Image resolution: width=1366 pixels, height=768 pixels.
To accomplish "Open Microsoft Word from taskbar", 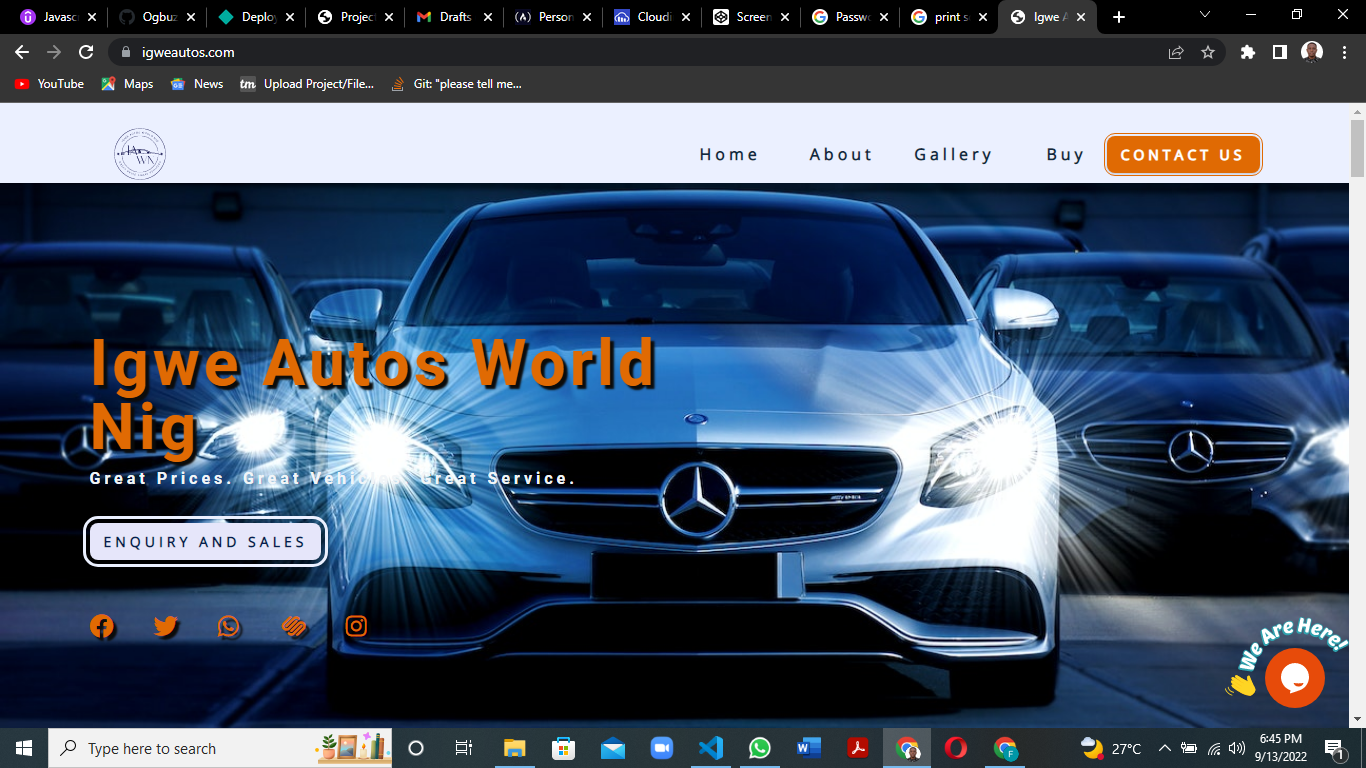I will 809,748.
